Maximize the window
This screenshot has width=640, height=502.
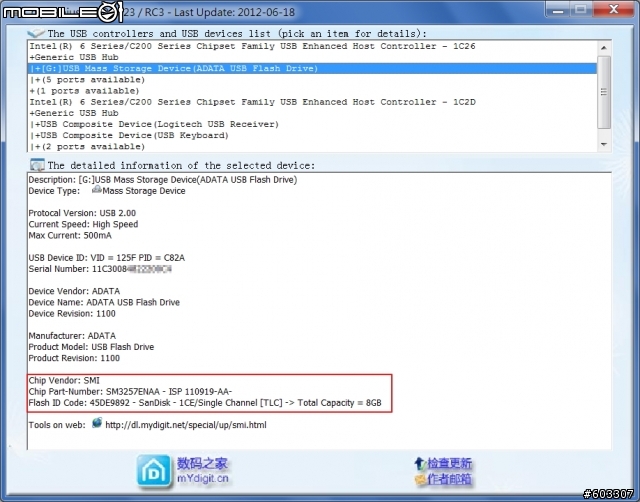coord(581,10)
